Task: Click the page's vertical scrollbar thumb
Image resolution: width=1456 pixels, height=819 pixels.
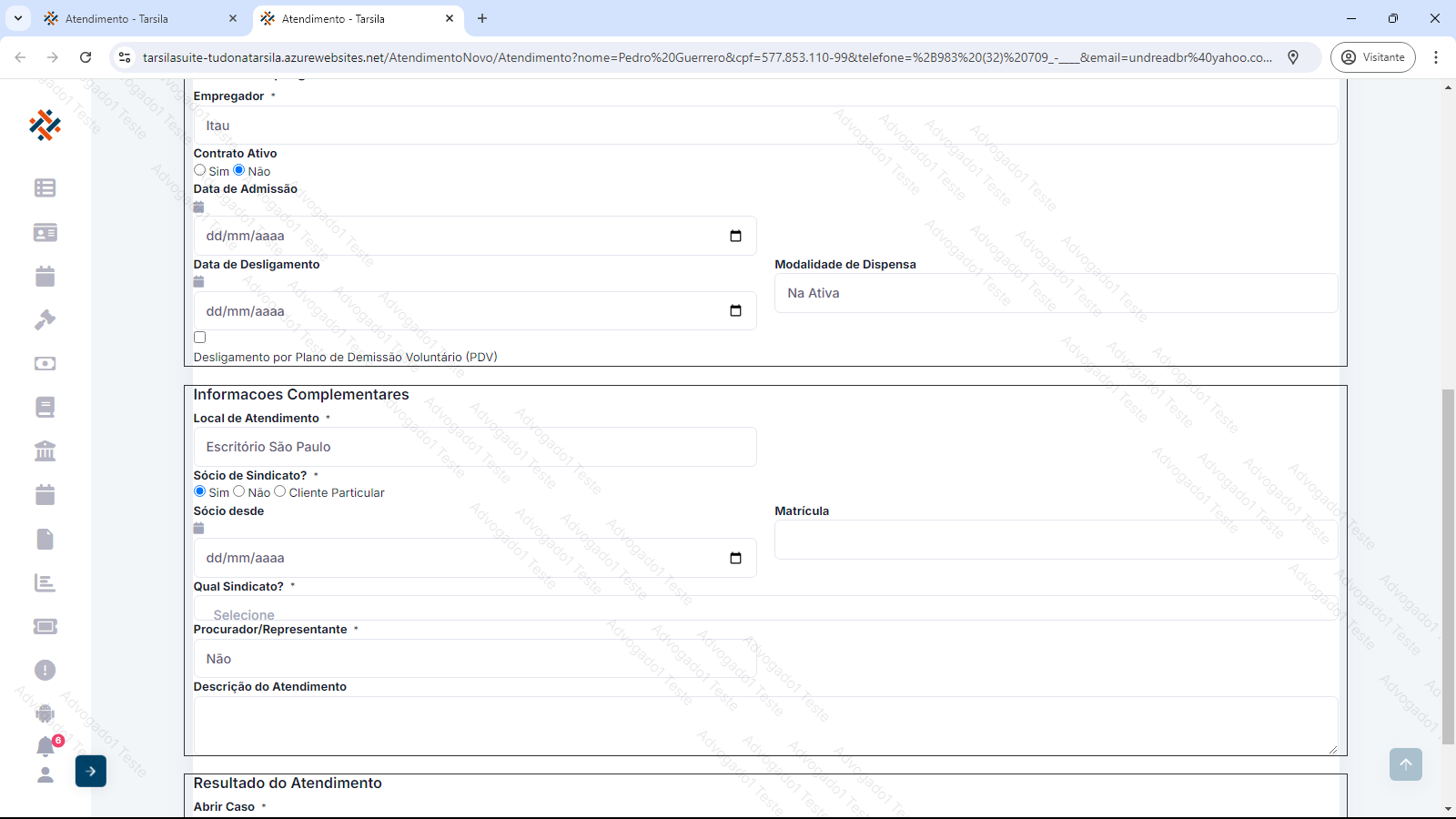Action: 1448,564
